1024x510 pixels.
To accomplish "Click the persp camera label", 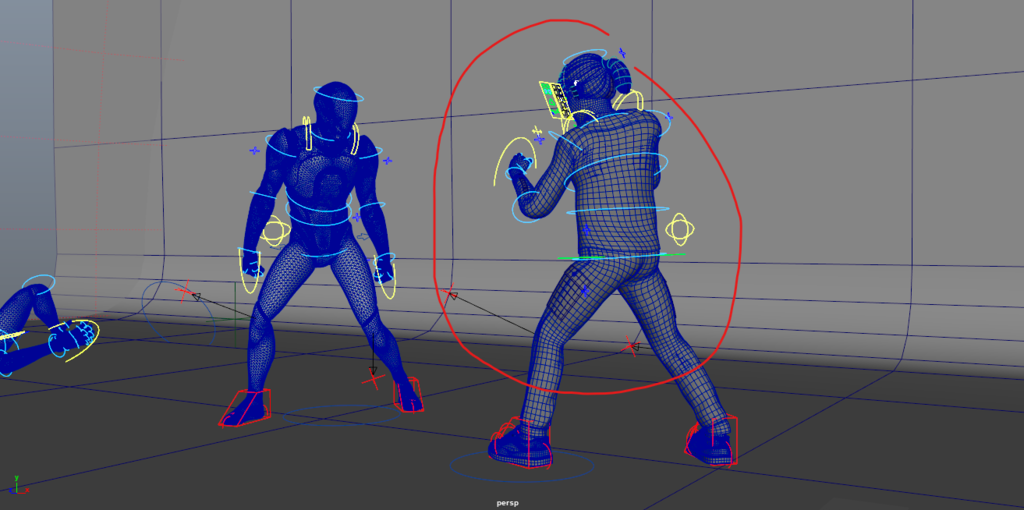I will click(x=507, y=503).
